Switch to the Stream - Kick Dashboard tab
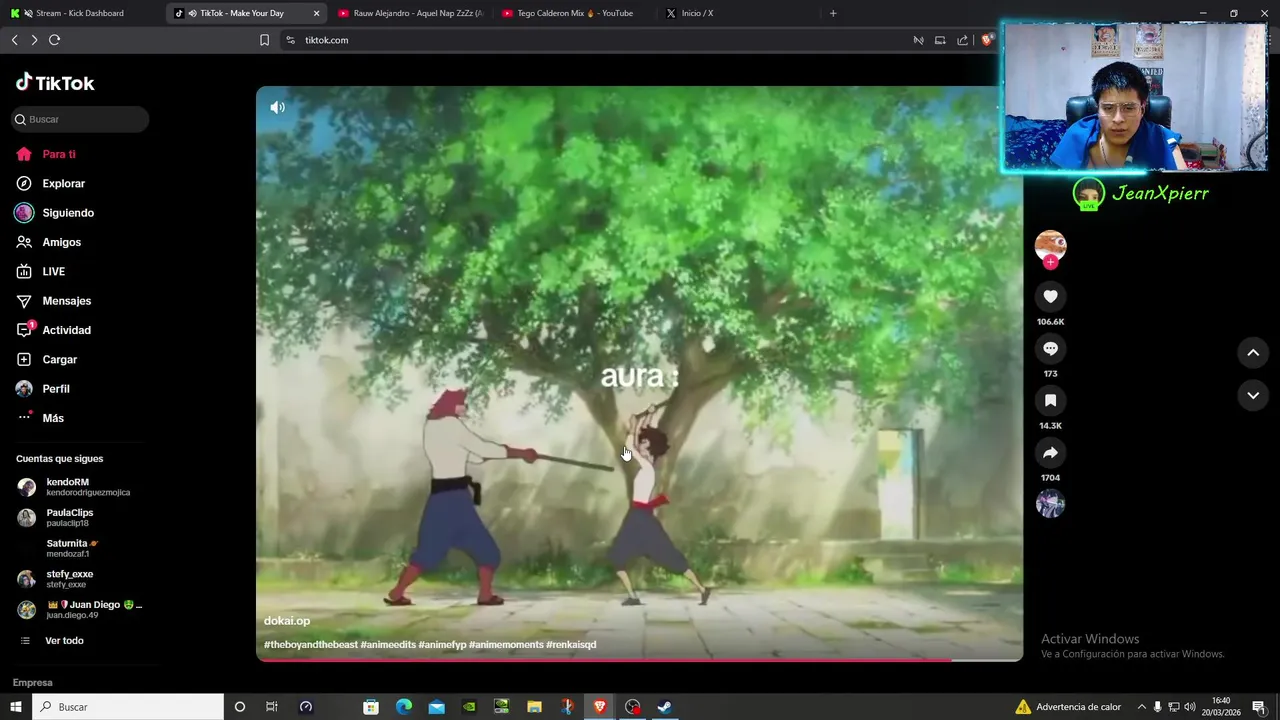Viewport: 1280px width, 720px height. click(80, 13)
